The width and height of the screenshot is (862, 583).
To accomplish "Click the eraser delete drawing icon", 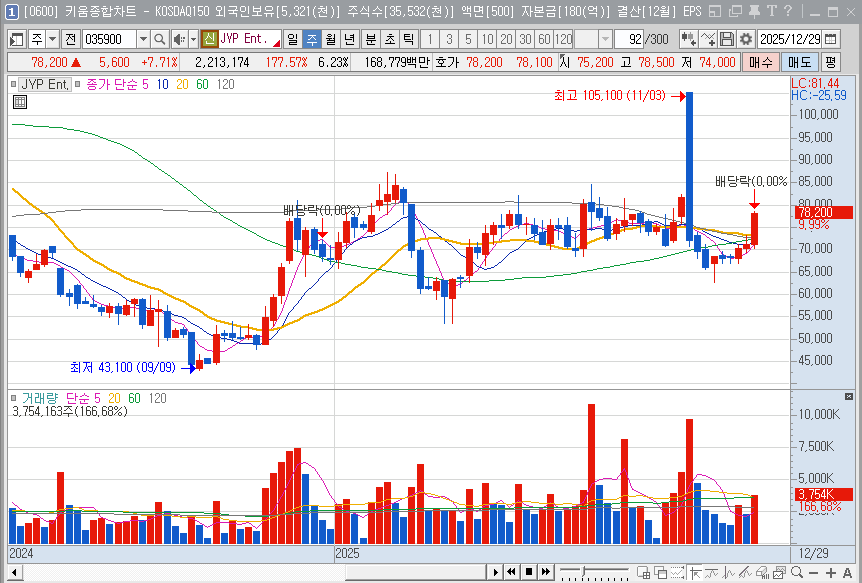I will point(762,573).
